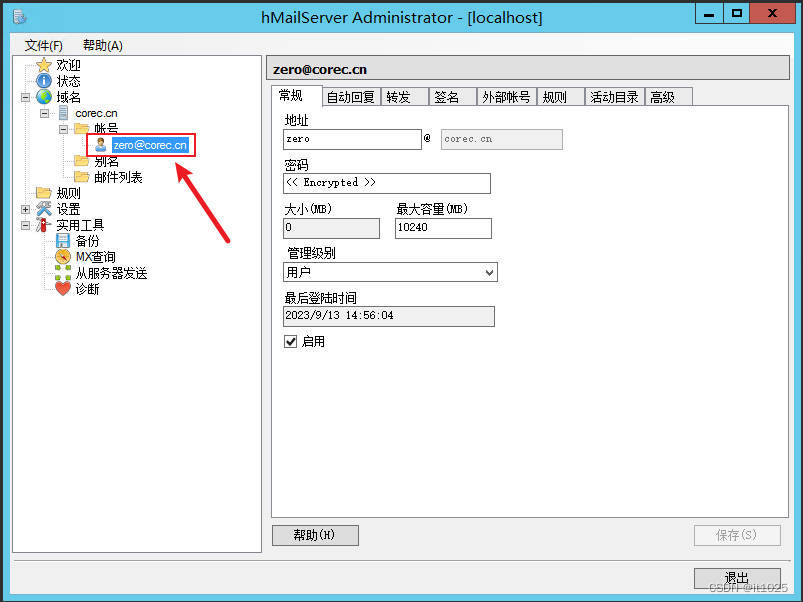Click the folder icon beside 别名
Image resolution: width=803 pixels, height=602 pixels.
tap(81, 161)
